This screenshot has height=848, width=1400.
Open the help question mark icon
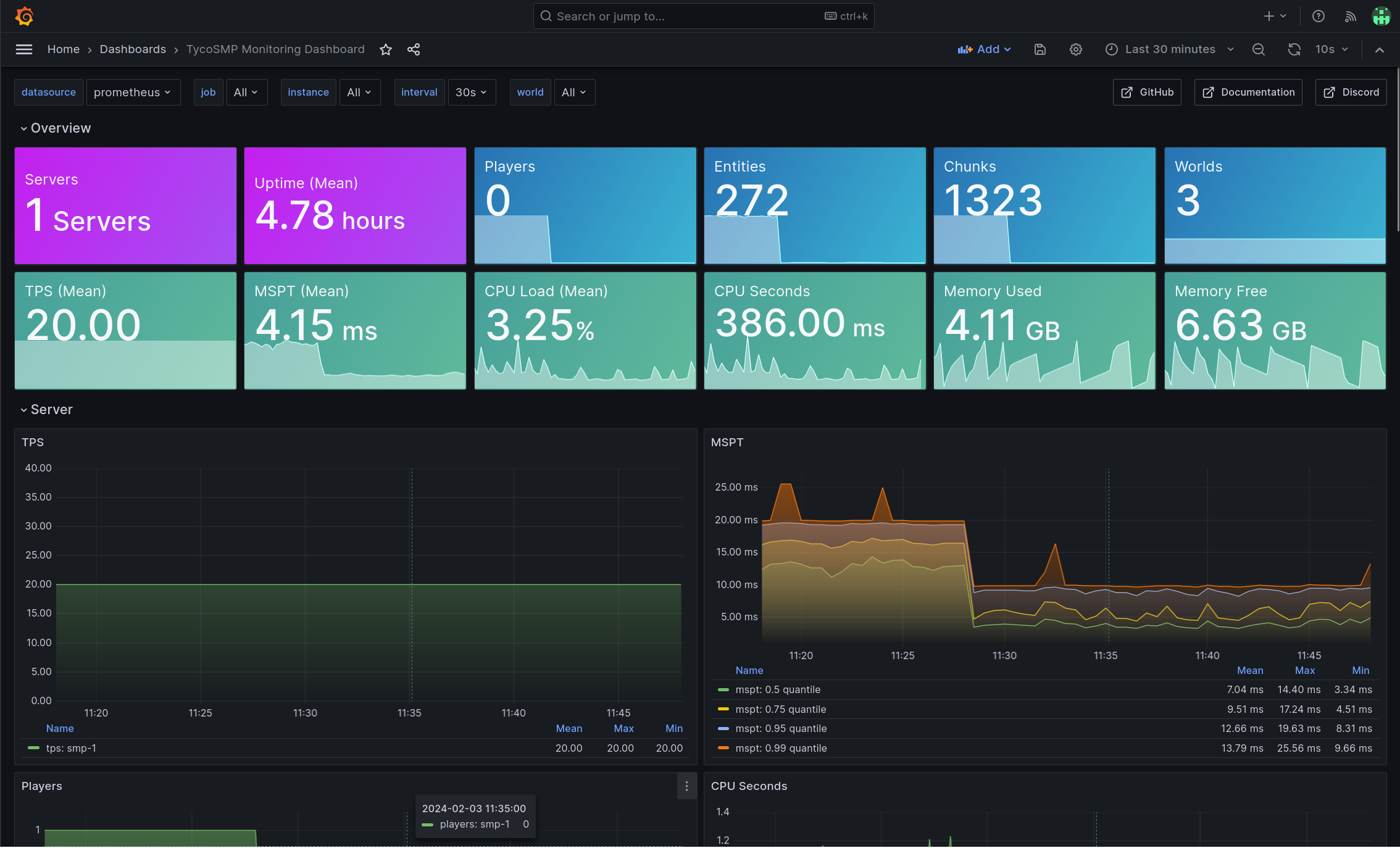(x=1319, y=16)
